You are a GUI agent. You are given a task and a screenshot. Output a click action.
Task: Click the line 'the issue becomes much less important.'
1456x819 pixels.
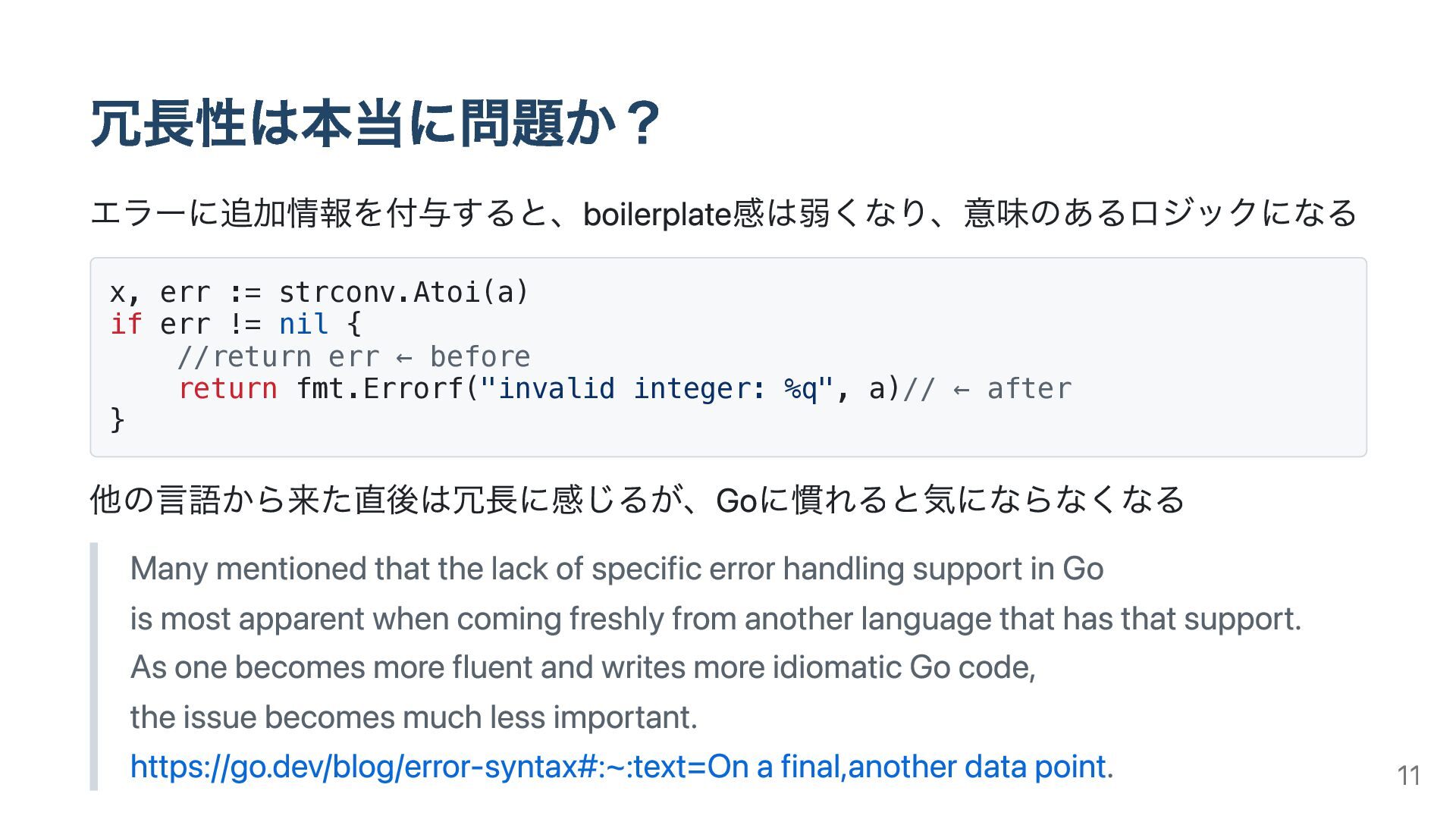(414, 717)
